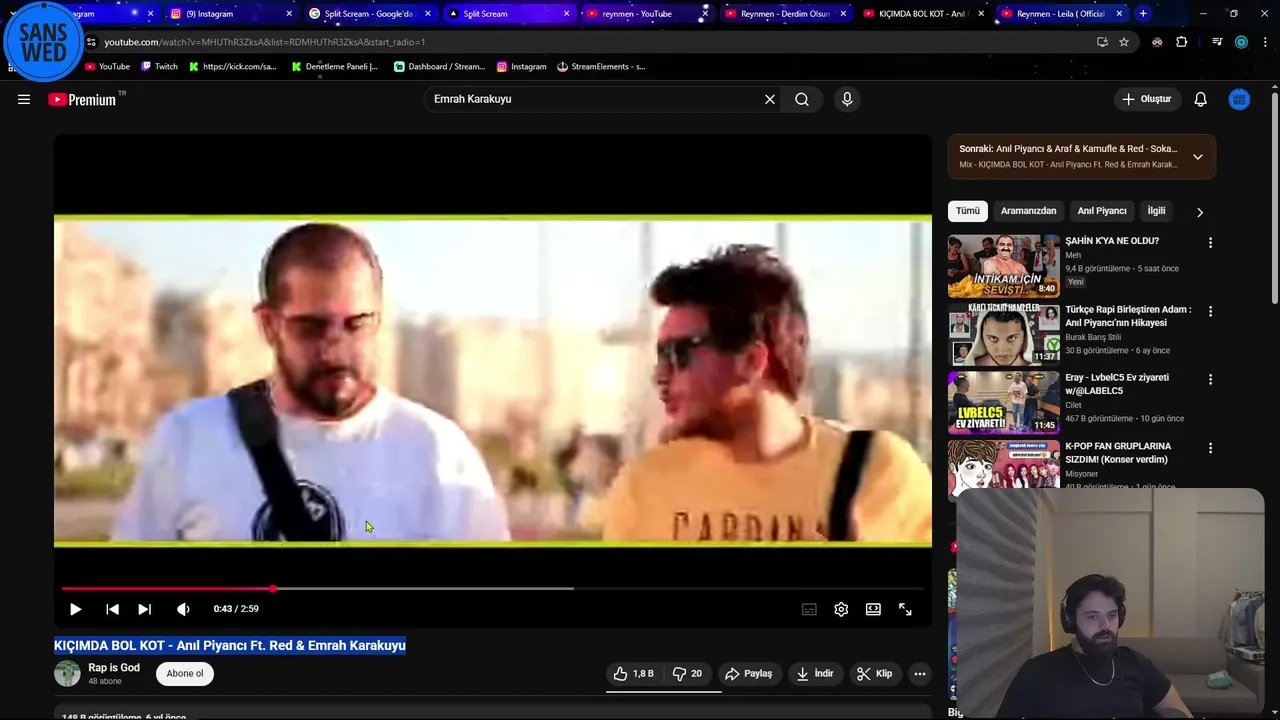
Task: Select the İlgili filter chip
Action: [x=1156, y=211]
